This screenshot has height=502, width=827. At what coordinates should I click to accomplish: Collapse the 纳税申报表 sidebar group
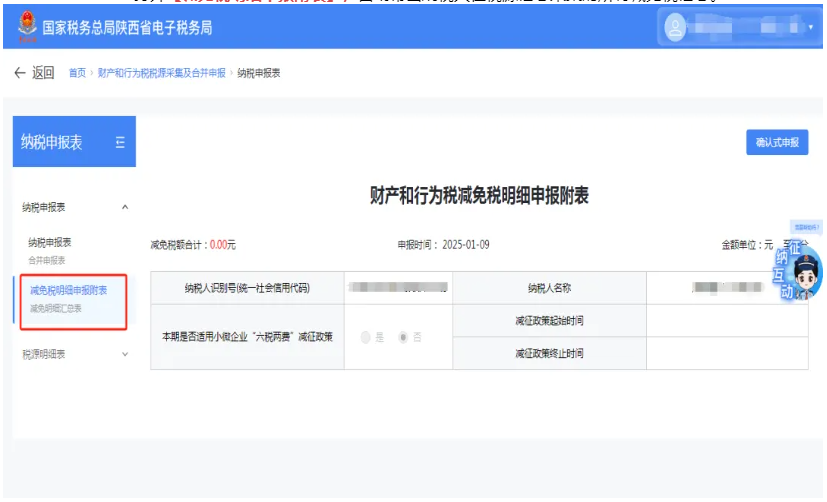[125, 207]
